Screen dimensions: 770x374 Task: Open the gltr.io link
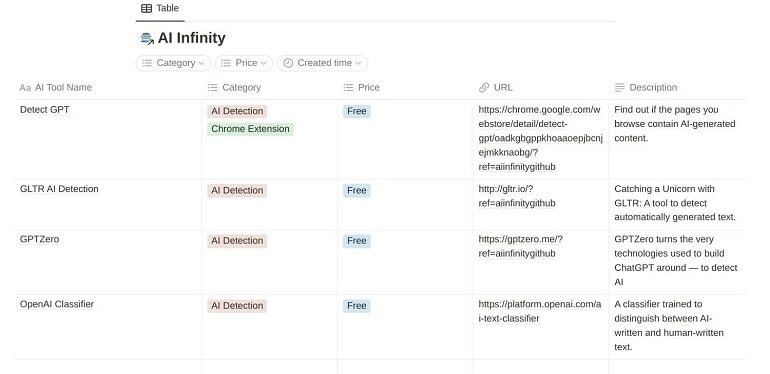[x=517, y=196]
